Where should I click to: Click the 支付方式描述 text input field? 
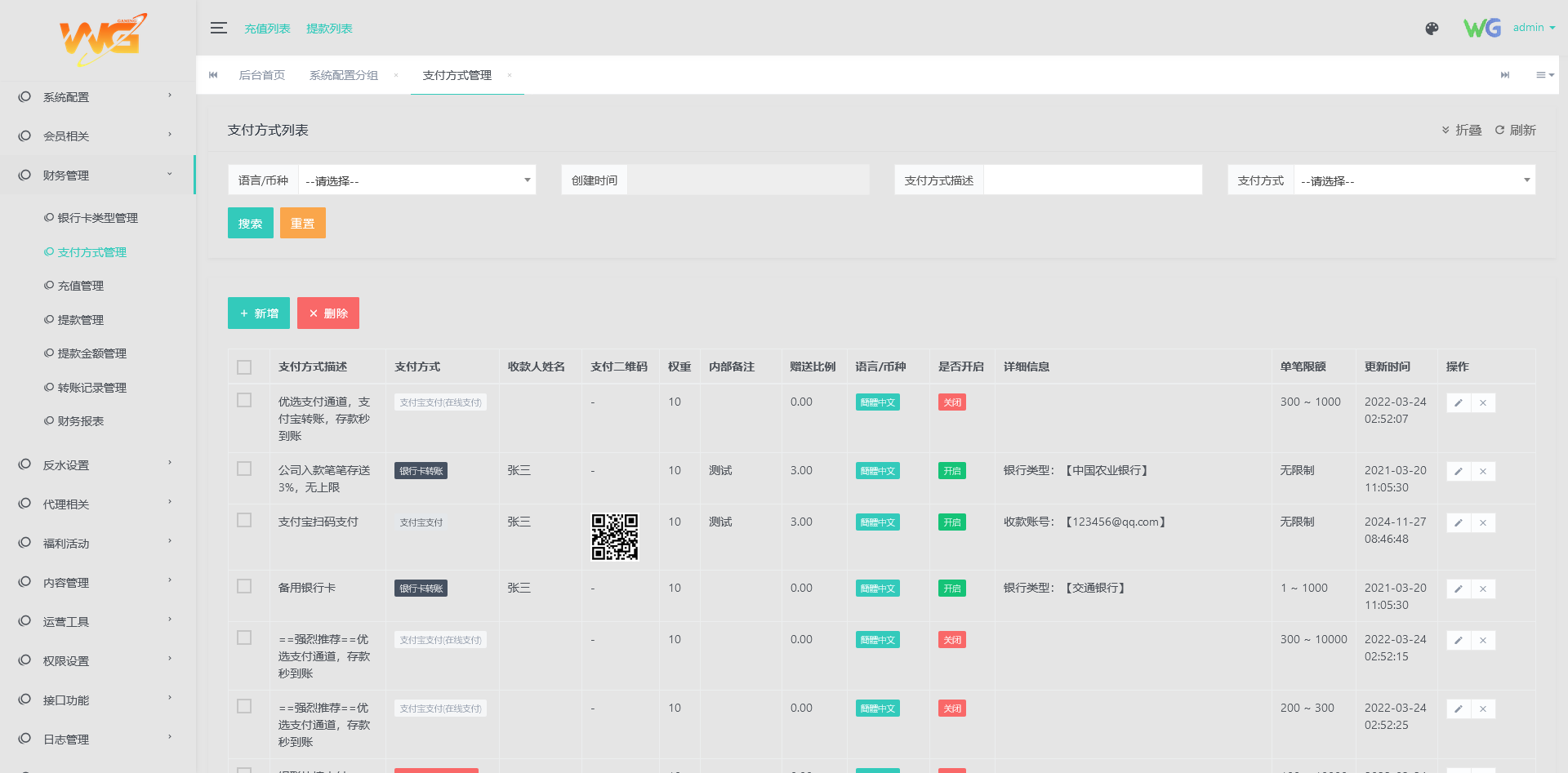(x=1092, y=180)
